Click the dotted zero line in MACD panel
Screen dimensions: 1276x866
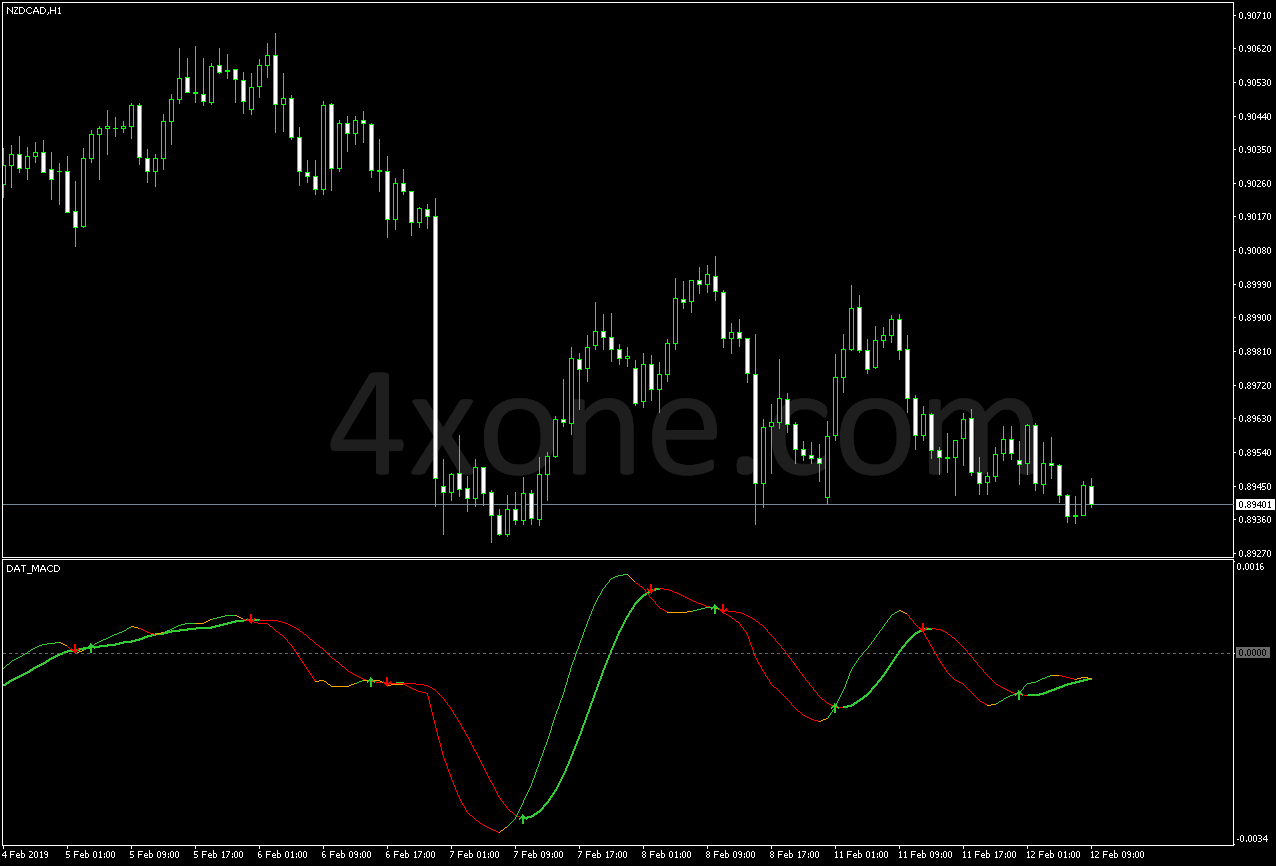(600, 652)
